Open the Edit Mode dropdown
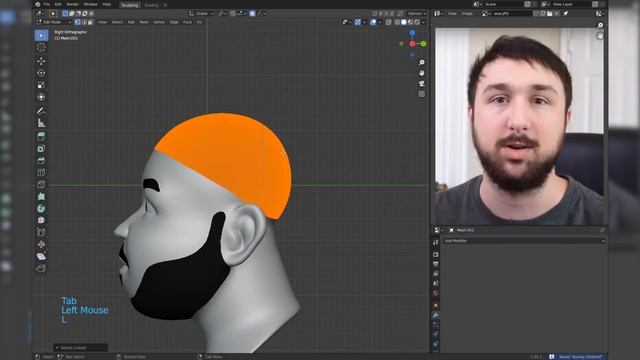Viewport: 640px width, 360px height. 53,22
